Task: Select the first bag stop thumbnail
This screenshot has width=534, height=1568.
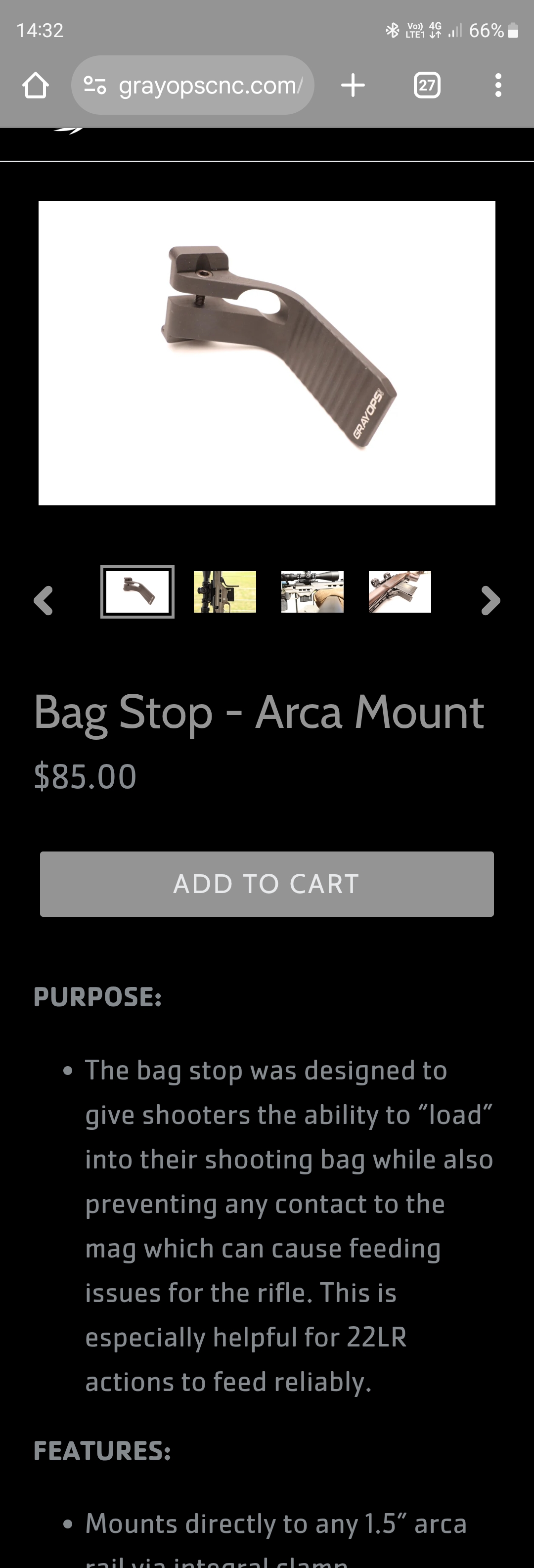Action: [x=137, y=592]
